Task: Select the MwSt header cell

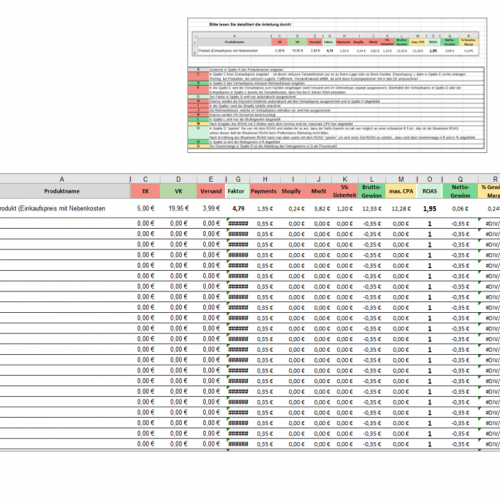Action: [x=318, y=191]
